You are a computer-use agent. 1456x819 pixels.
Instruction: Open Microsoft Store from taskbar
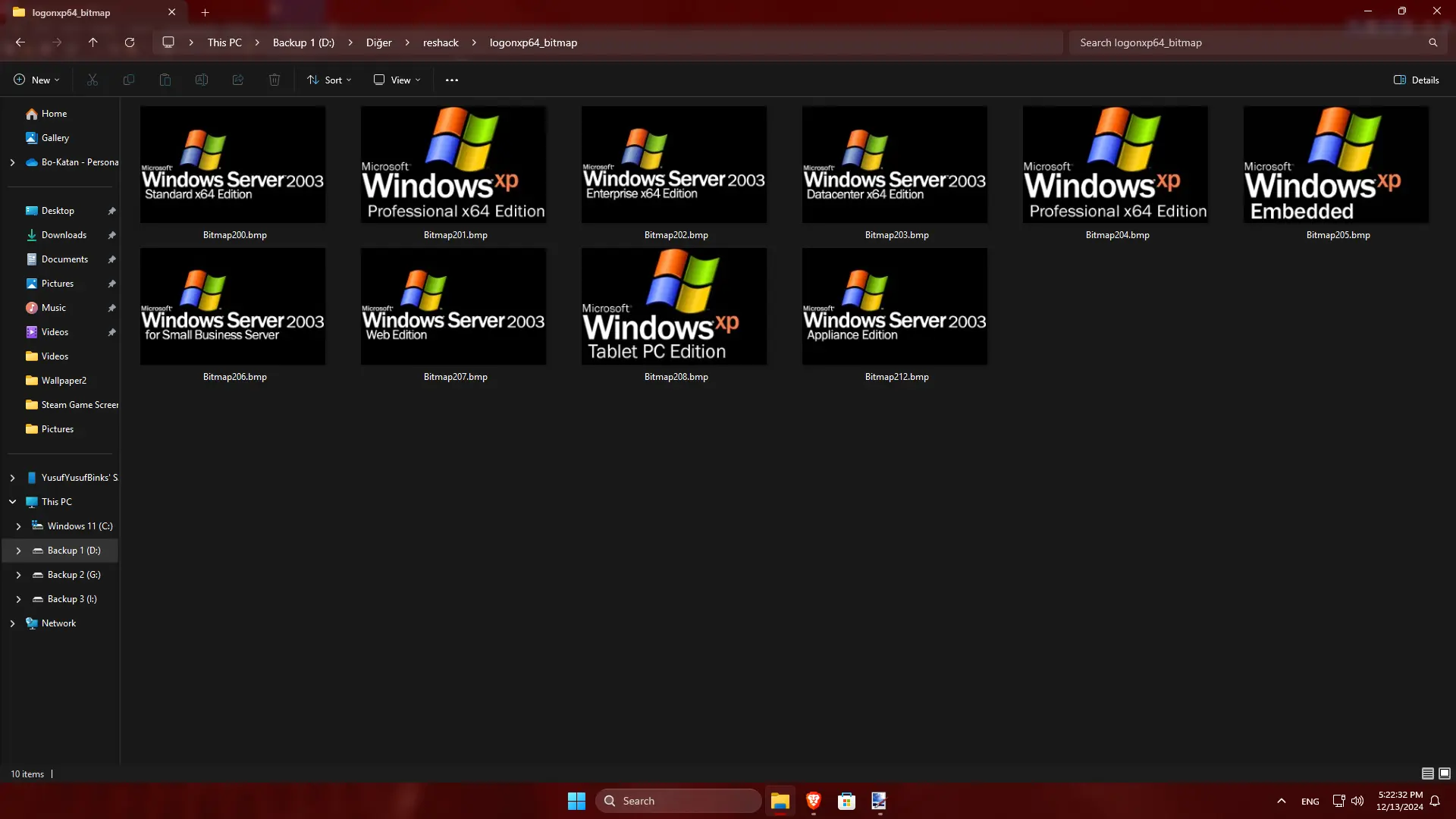[847, 801]
